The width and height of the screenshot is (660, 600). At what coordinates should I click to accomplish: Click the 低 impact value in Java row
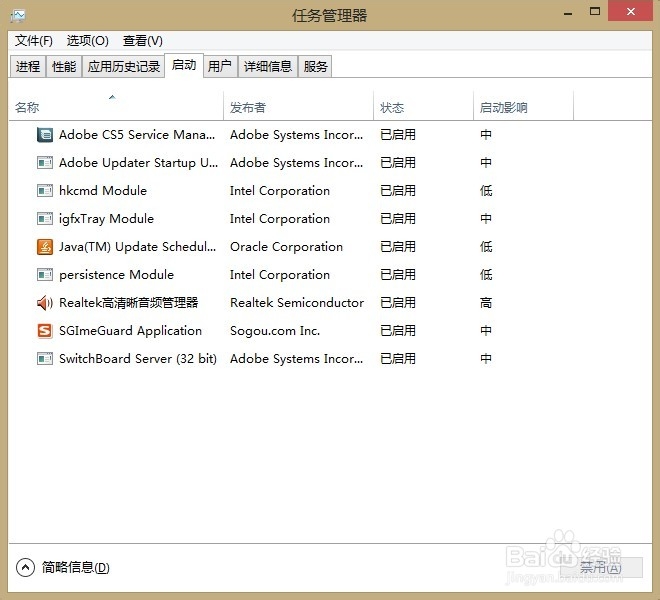[486, 247]
